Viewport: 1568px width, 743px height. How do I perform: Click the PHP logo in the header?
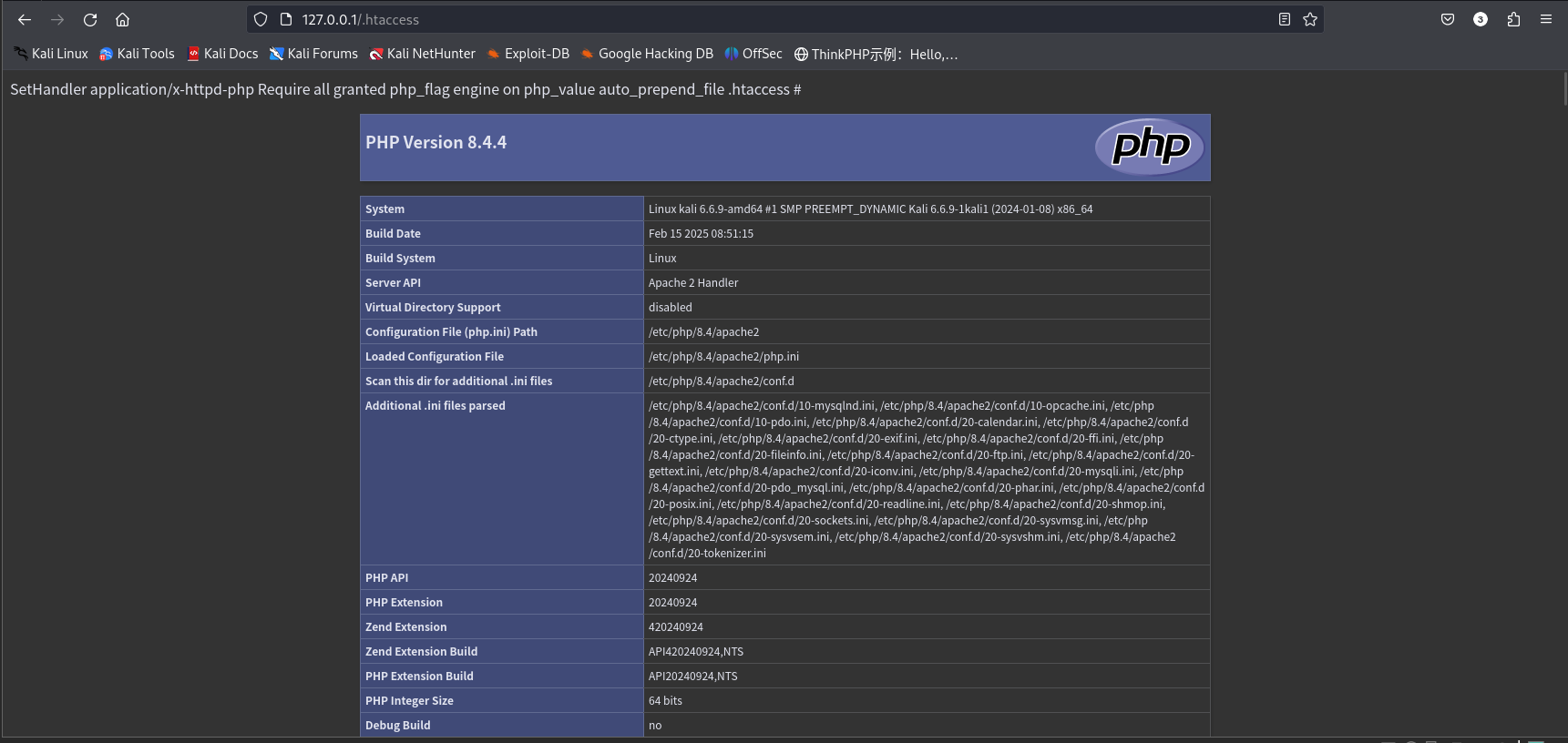1150,146
